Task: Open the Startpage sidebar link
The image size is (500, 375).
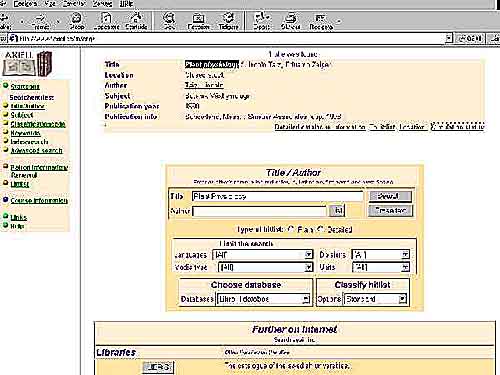Action: click(25, 86)
